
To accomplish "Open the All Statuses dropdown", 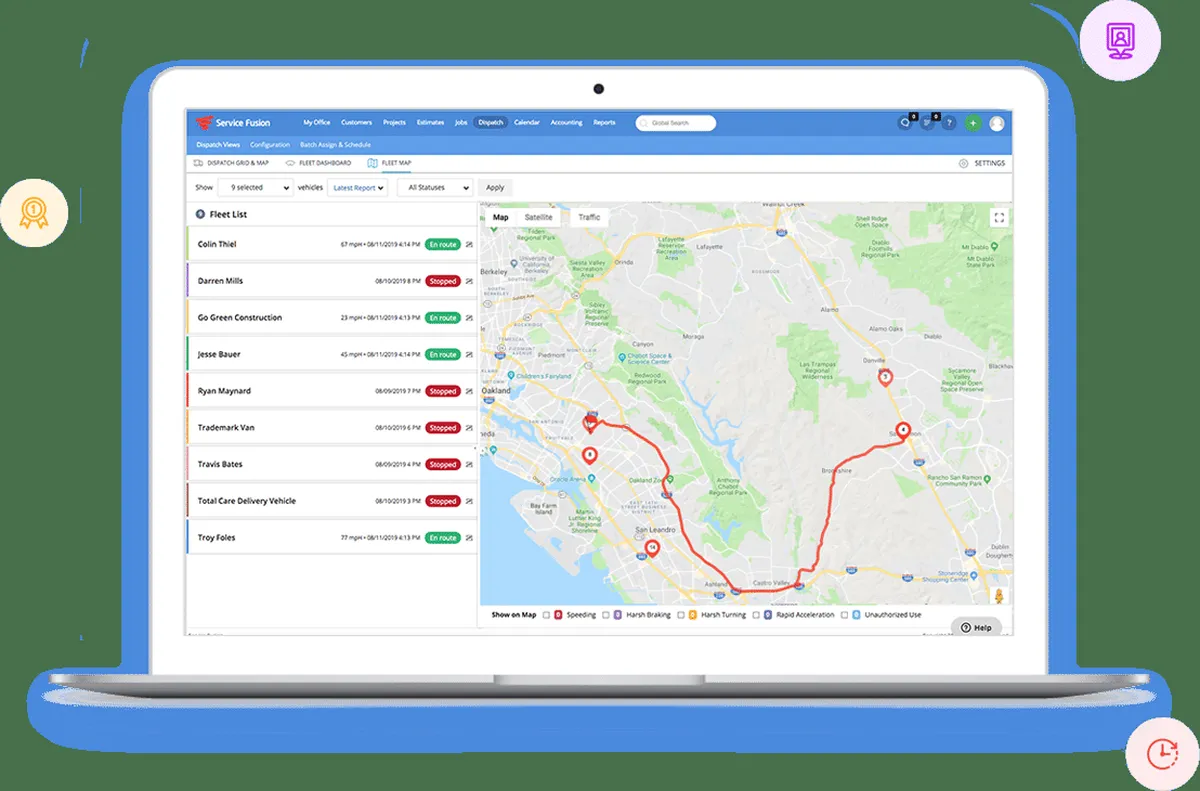I will pyautogui.click(x=435, y=187).
